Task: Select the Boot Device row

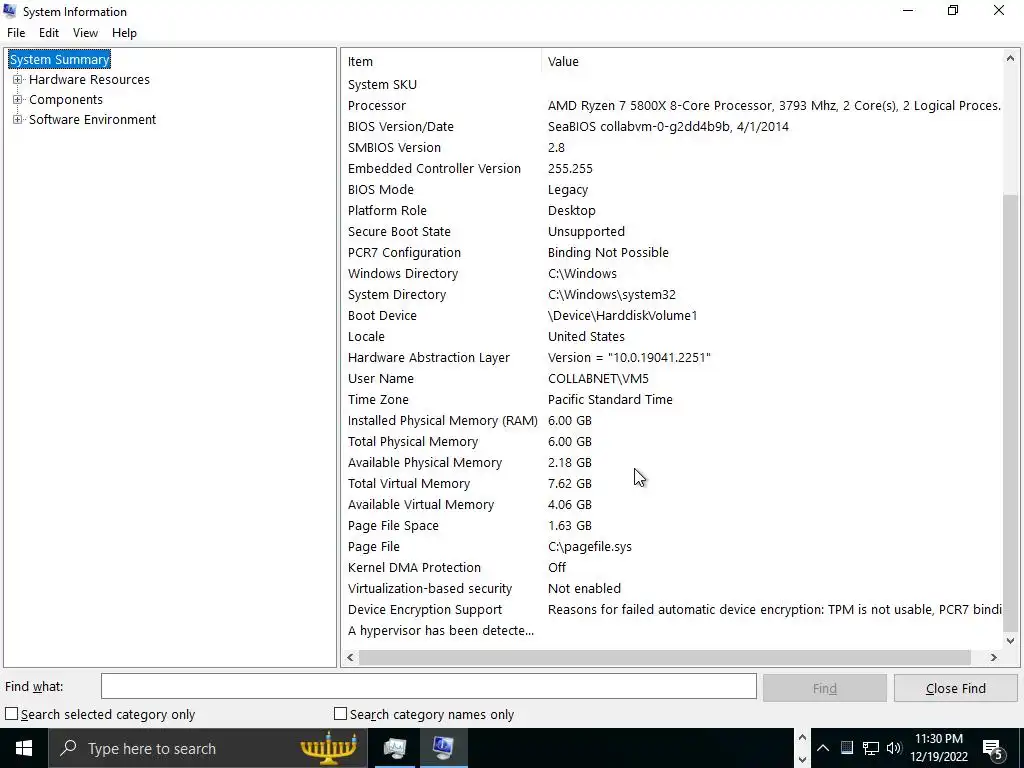Action: click(672, 315)
